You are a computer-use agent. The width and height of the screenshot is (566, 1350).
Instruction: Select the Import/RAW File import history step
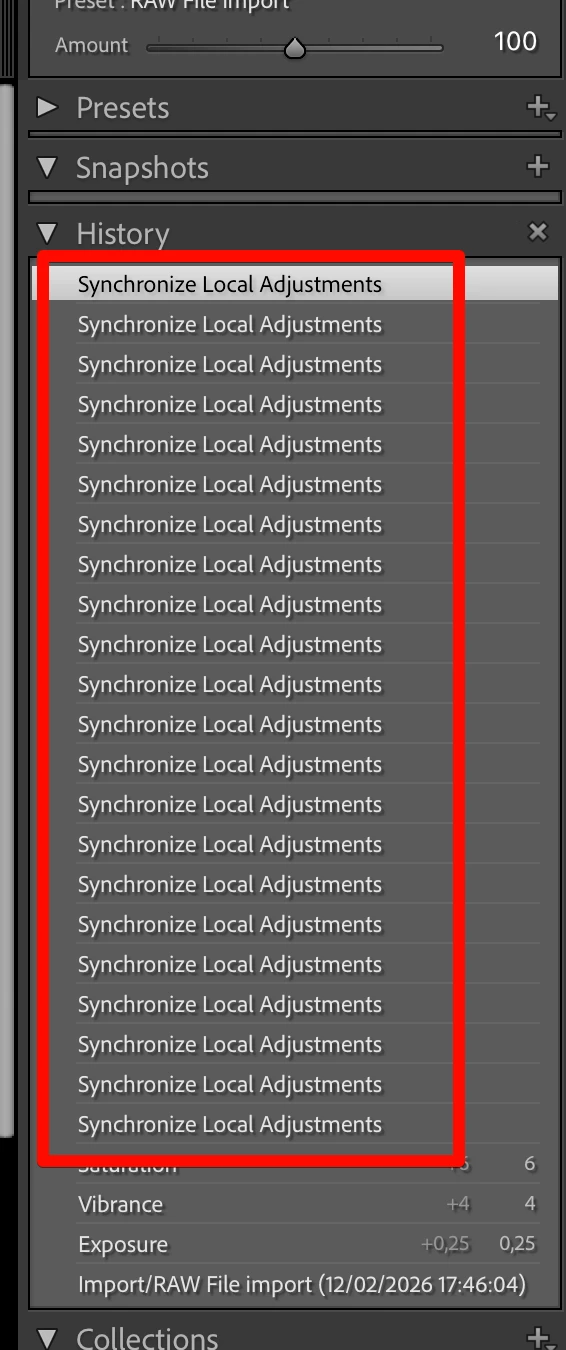[297, 1284]
